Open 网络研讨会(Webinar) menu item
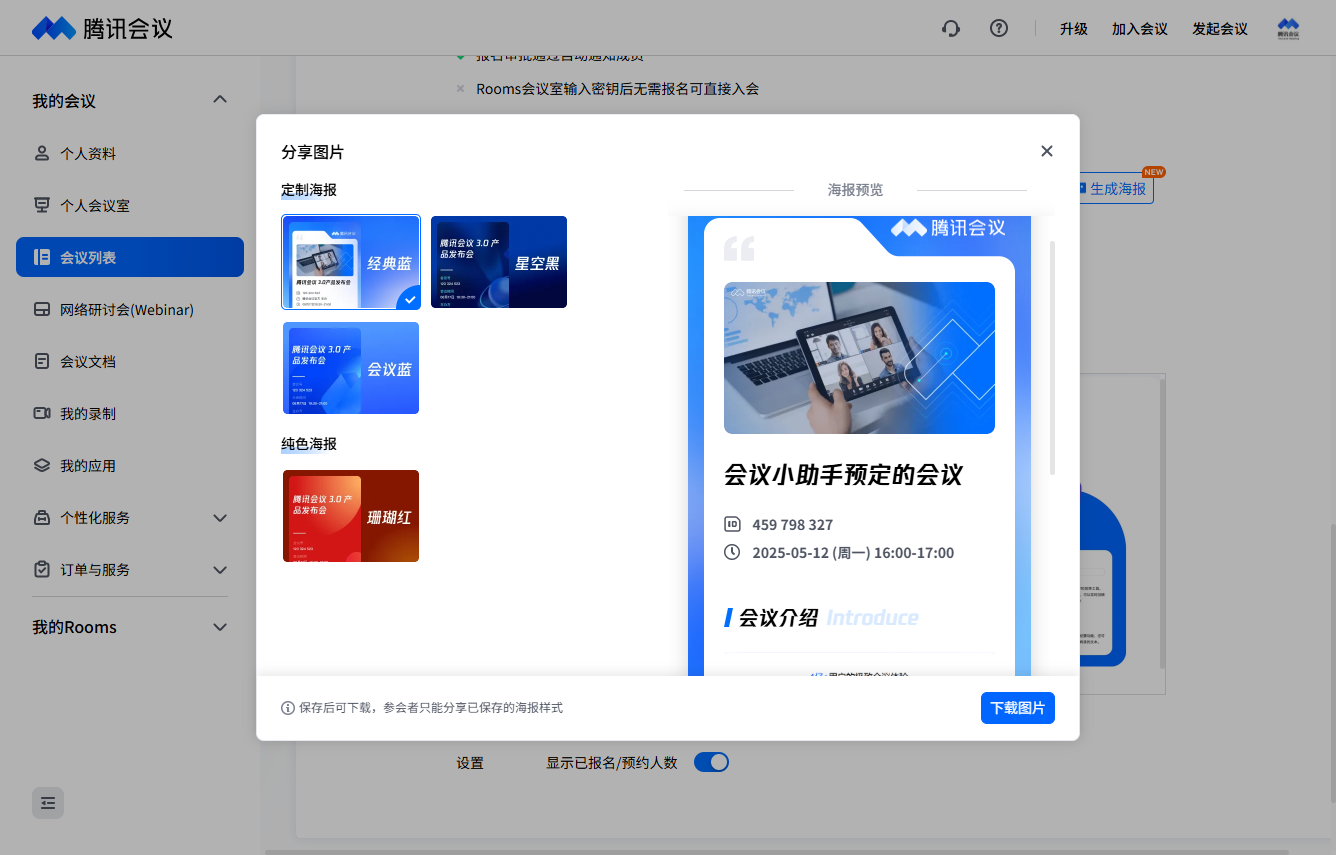Screen dimensions: 1336x855 pyautogui.click(x=130, y=309)
